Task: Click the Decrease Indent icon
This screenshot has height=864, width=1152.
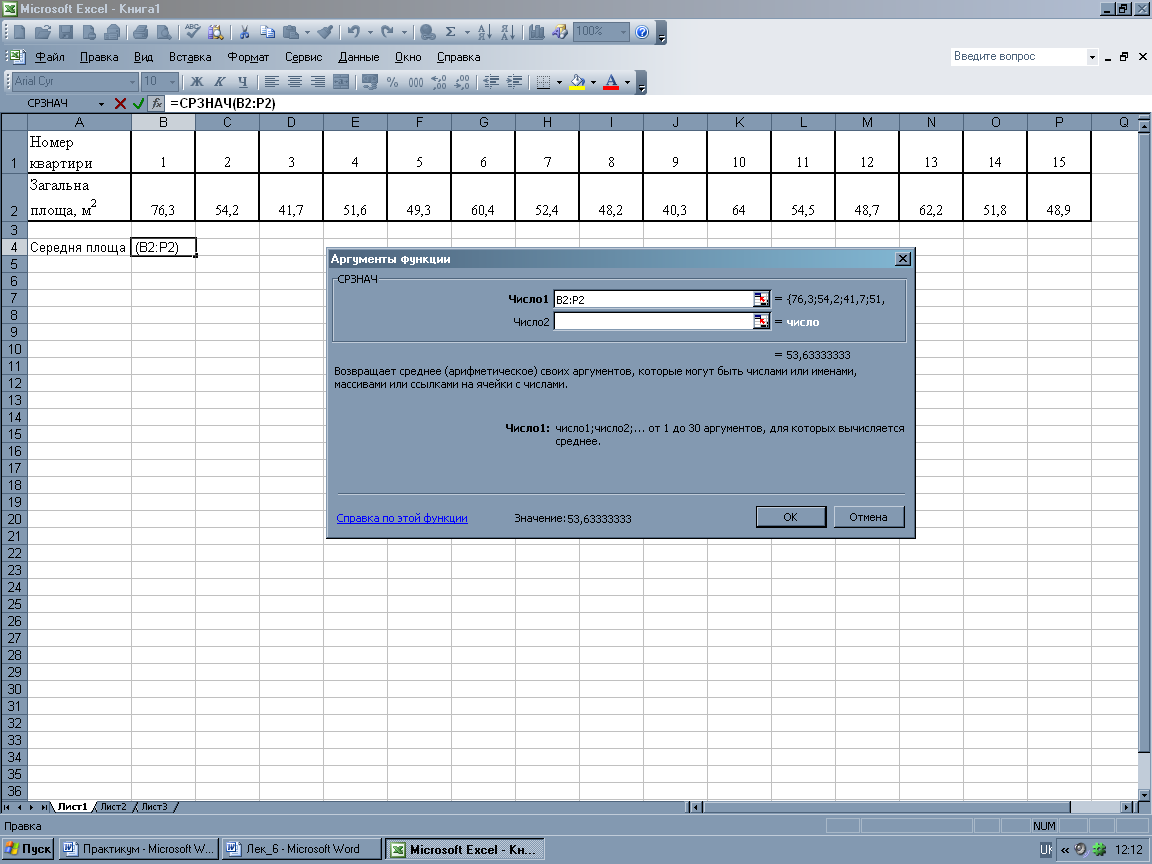Action: click(x=492, y=82)
